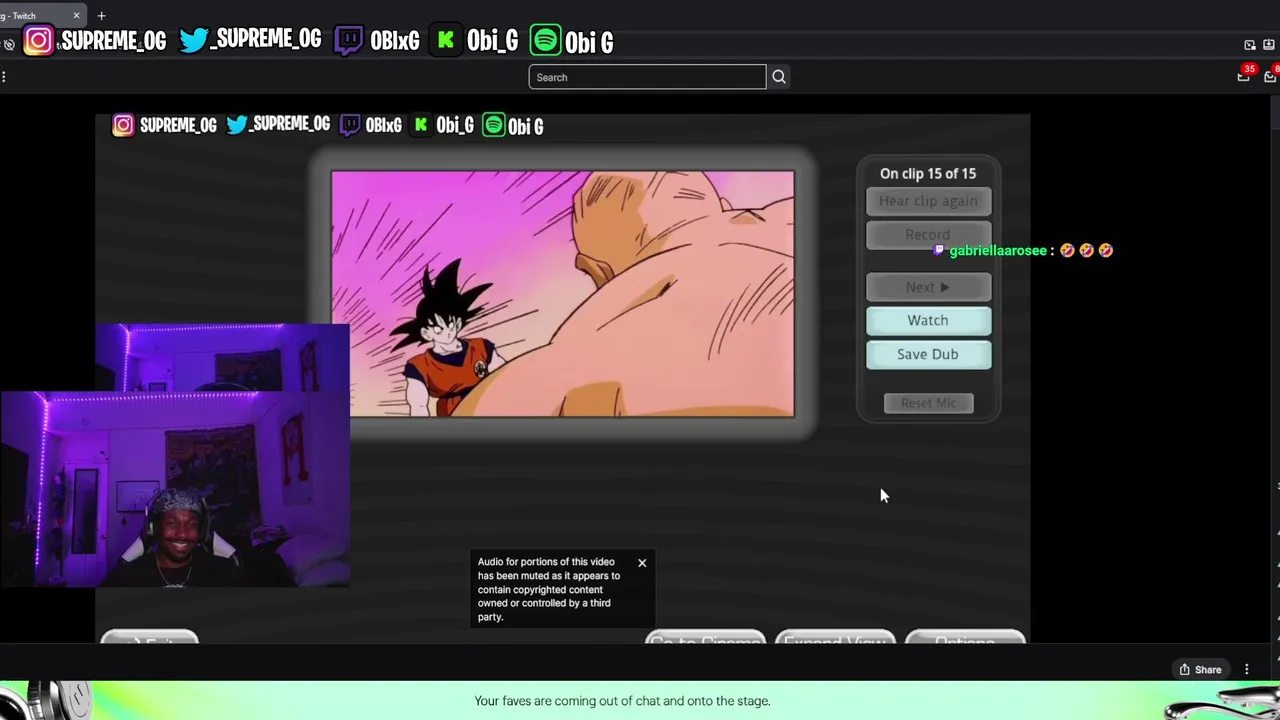Click the Watch button
This screenshot has width=1280, height=720.
coord(928,320)
